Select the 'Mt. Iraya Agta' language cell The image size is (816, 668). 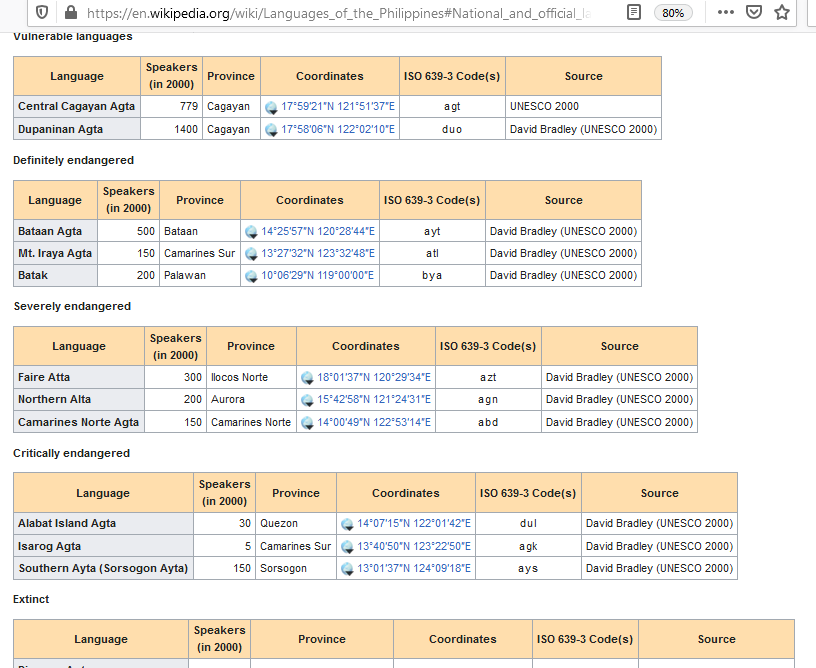(x=55, y=253)
